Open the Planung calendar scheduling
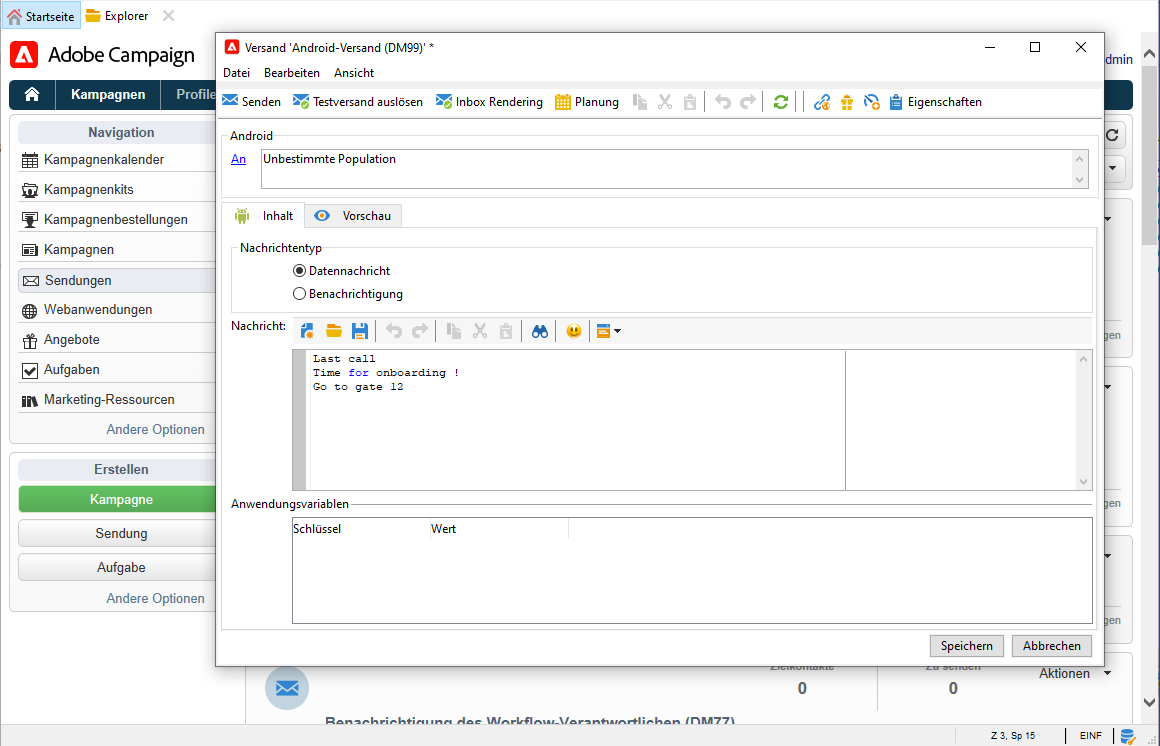1160x746 pixels. pos(587,101)
